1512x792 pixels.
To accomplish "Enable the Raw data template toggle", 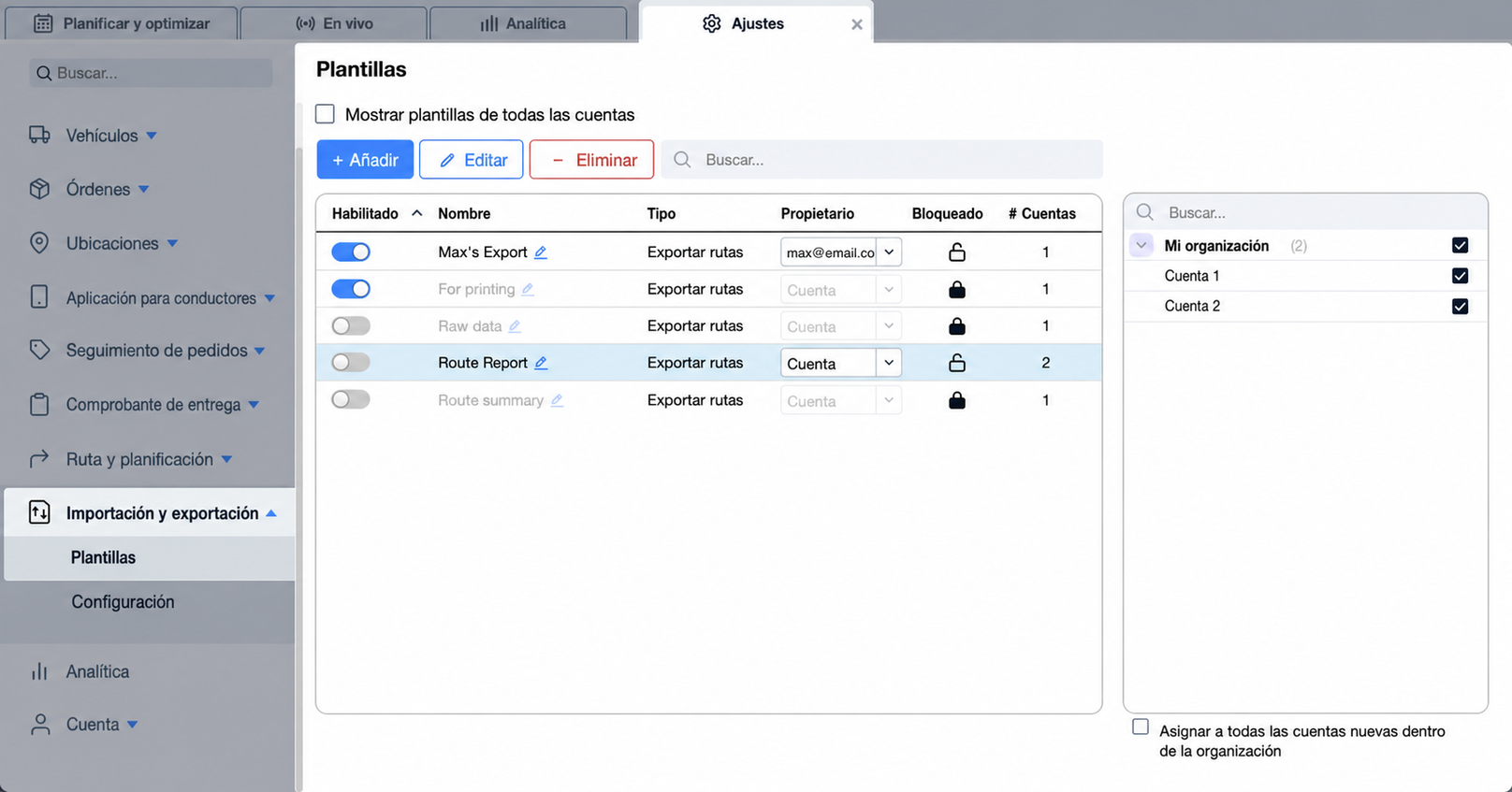I will click(x=351, y=325).
